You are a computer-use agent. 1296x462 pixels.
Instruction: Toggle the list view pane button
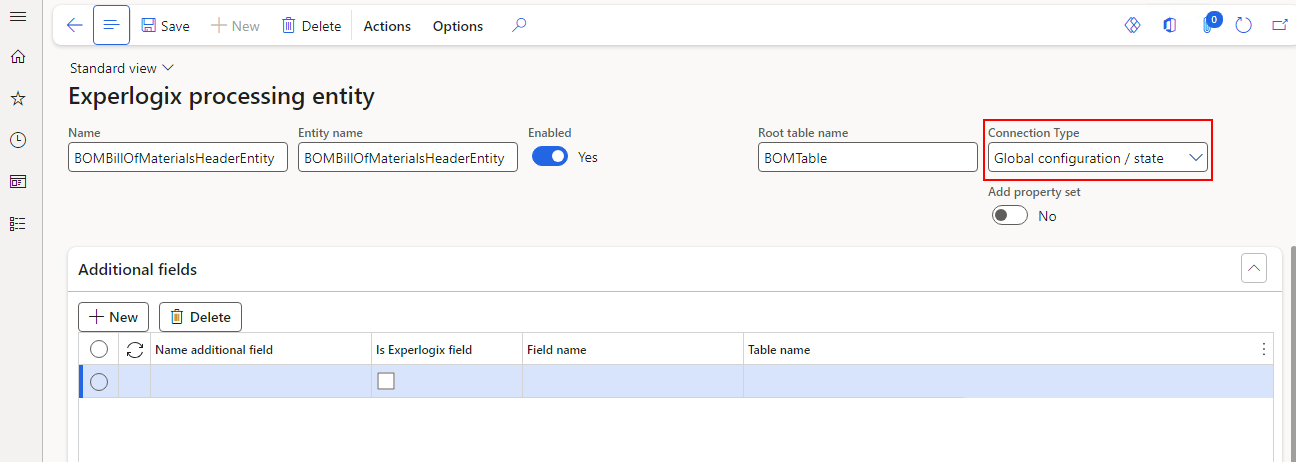pyautogui.click(x=111, y=25)
